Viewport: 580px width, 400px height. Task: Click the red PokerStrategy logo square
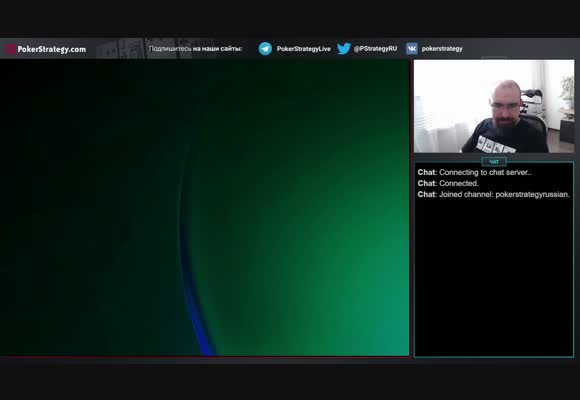tap(10, 49)
